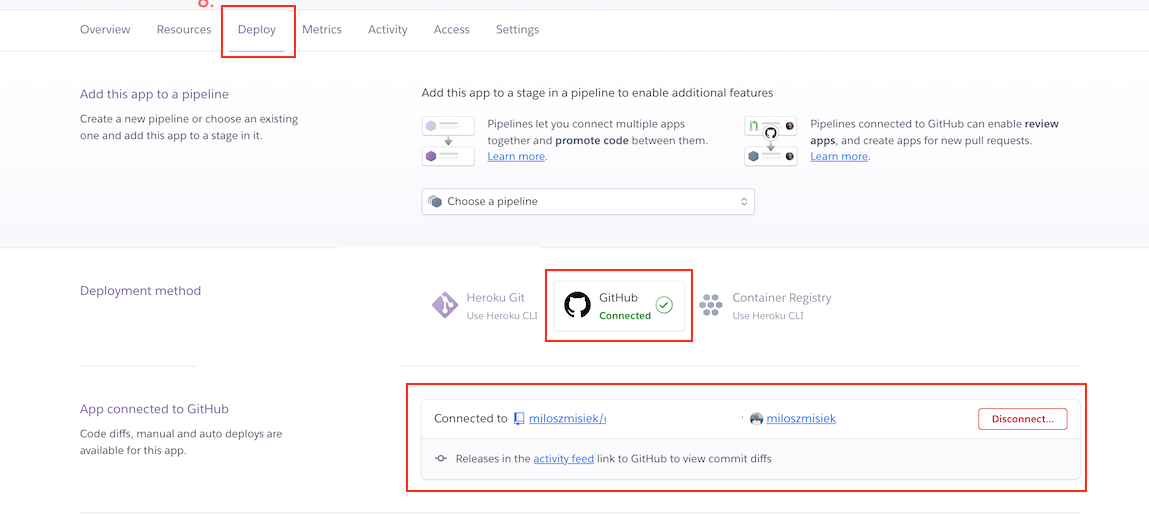Screen dimensions: 1149x514
Task: Click Learn more under review apps
Action: 839,156
